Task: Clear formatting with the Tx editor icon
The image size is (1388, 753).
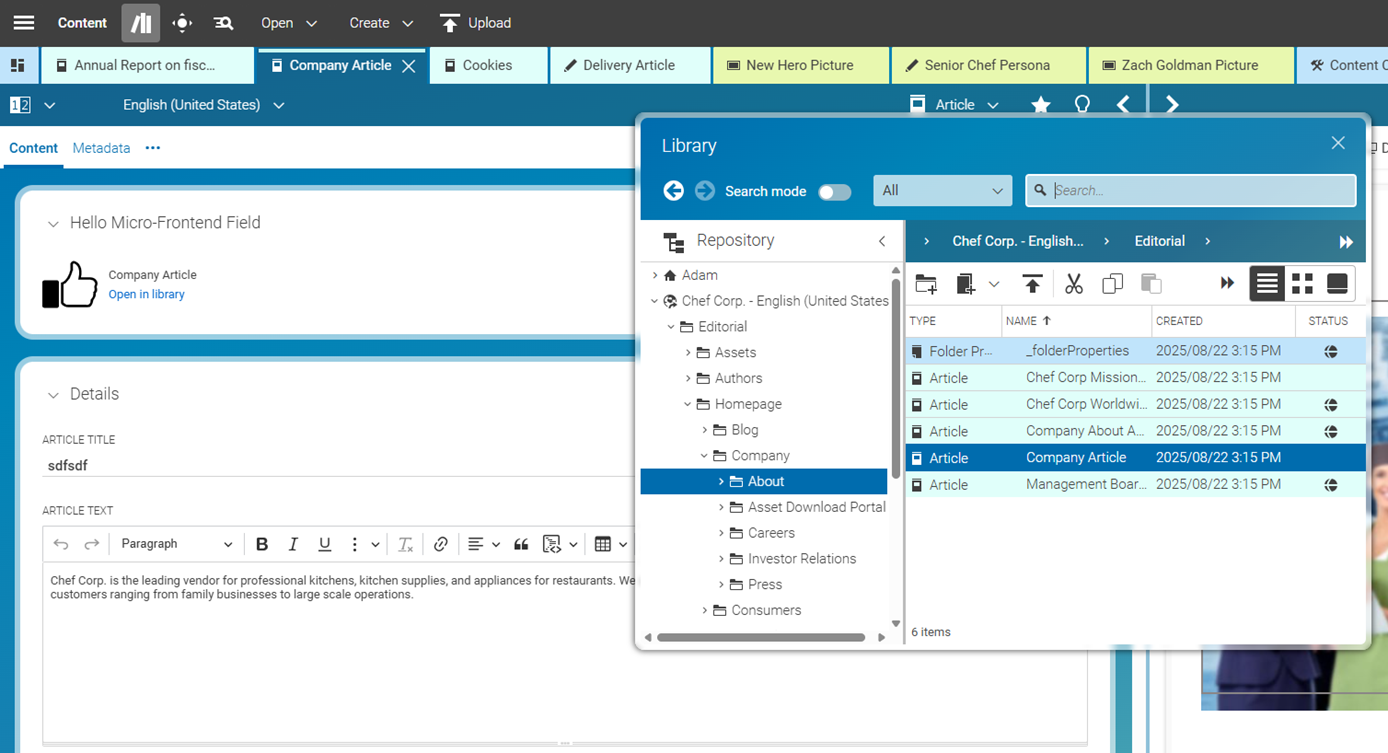Action: [x=405, y=543]
